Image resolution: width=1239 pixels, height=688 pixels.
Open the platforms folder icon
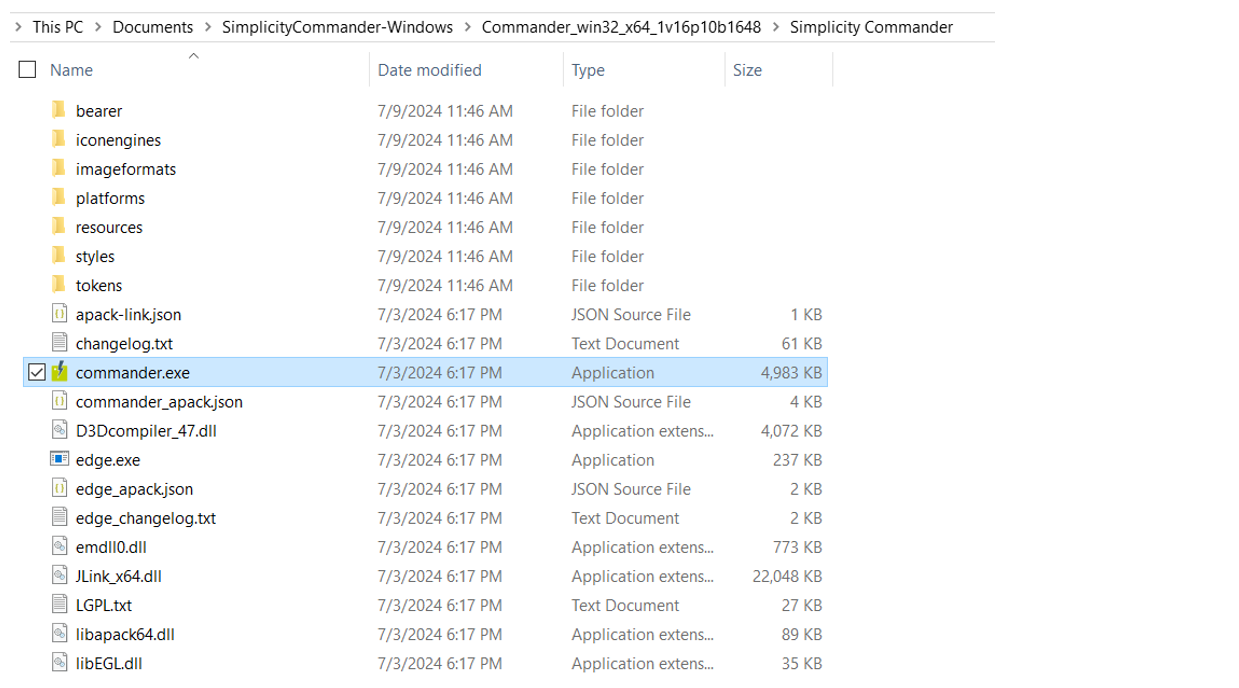point(60,198)
